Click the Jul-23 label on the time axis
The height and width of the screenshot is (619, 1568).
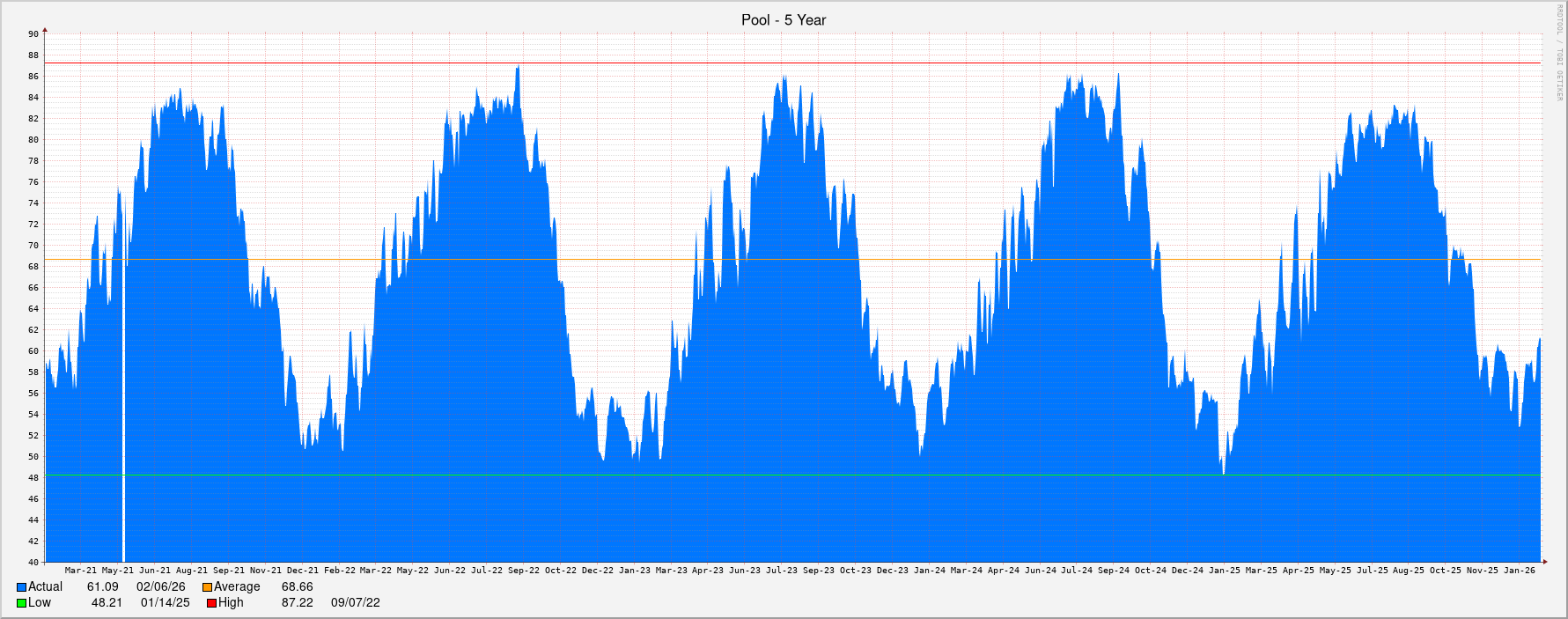coord(781,571)
